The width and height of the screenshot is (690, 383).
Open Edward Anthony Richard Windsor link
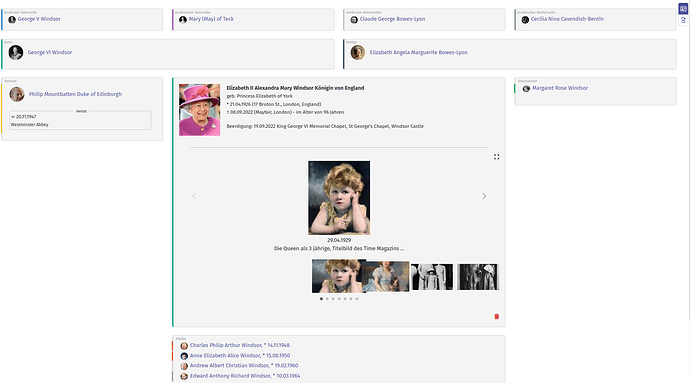tap(245, 376)
